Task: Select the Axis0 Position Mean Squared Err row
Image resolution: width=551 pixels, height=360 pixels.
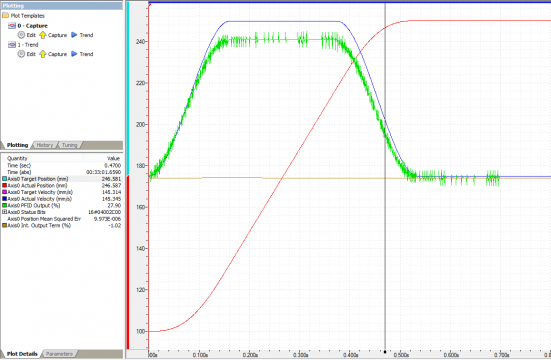Action: (x=61, y=219)
